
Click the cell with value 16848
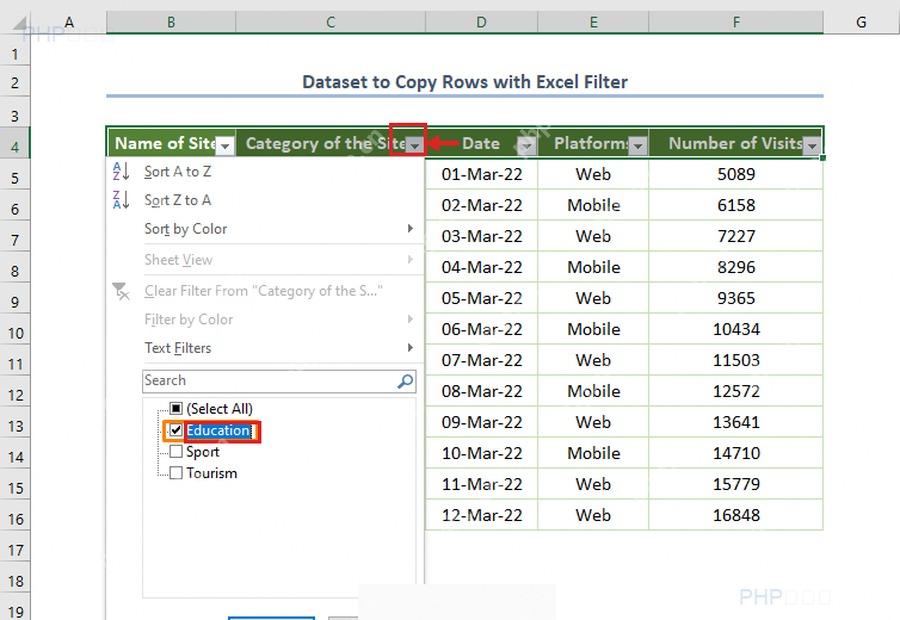tap(736, 515)
